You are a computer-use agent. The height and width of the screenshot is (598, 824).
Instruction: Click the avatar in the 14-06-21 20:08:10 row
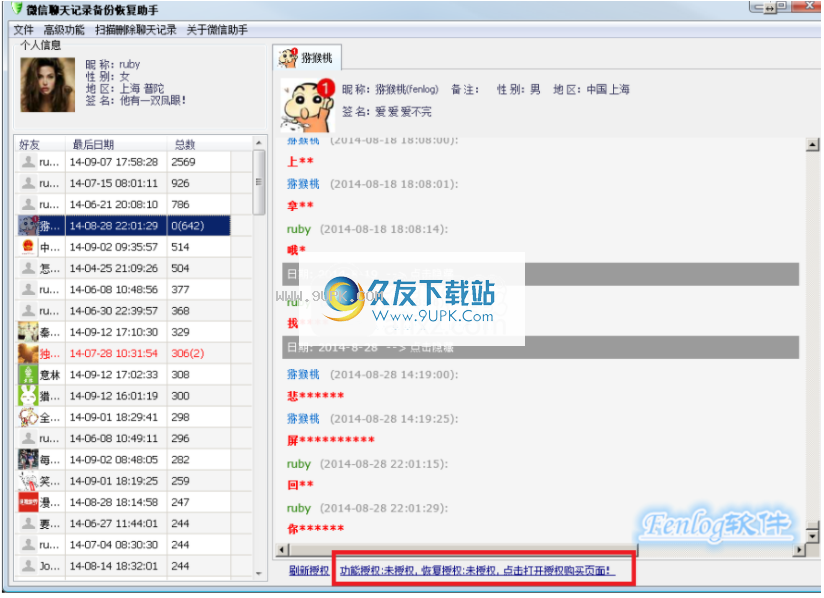point(28,204)
